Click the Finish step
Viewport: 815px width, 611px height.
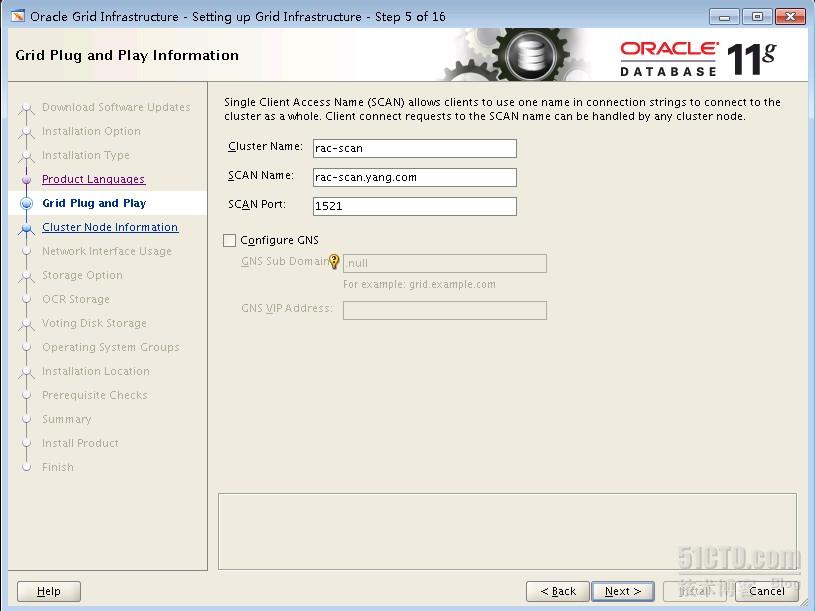(x=58, y=467)
